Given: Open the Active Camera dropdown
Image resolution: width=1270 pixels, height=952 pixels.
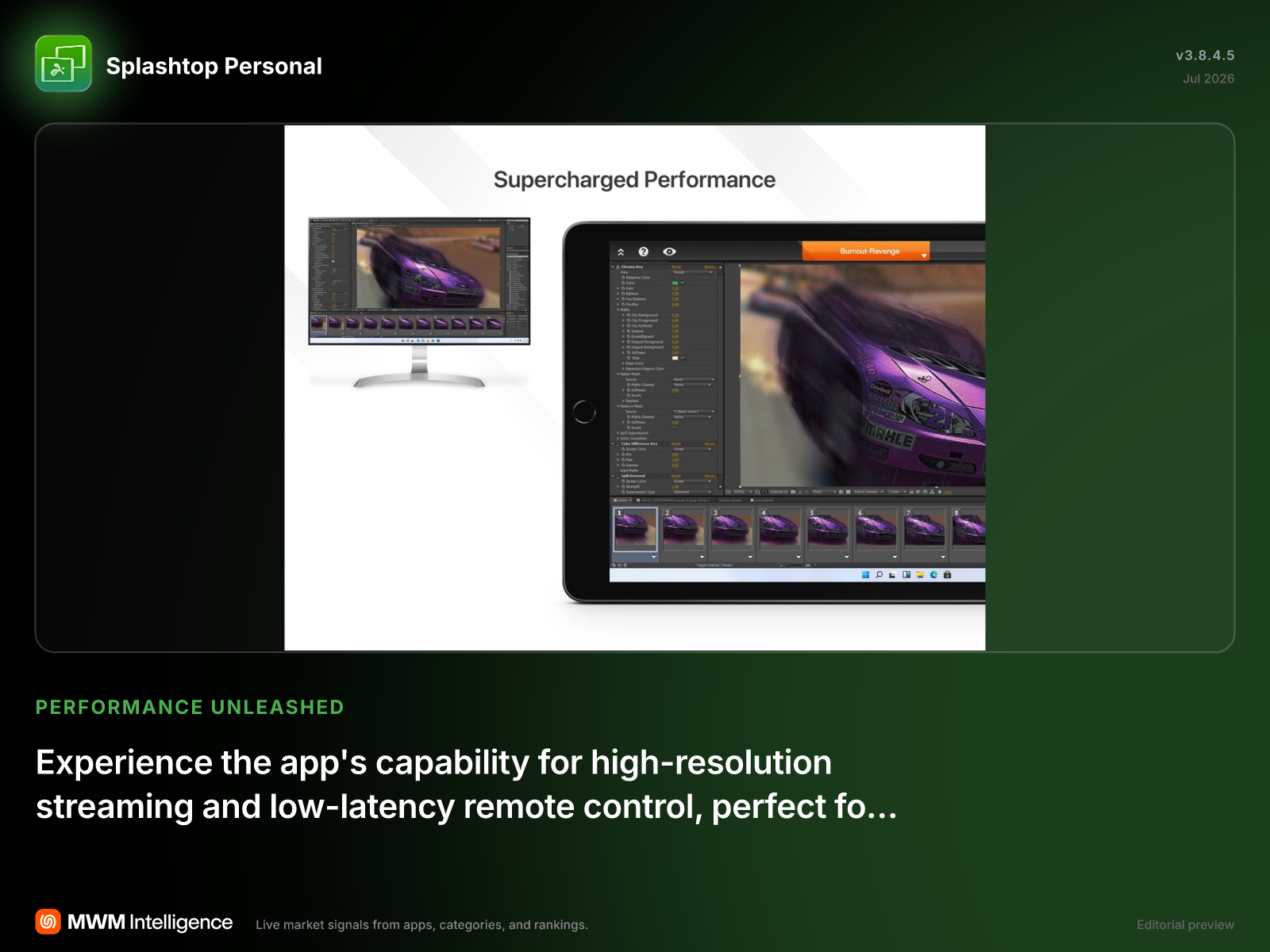Looking at the screenshot, I should pyautogui.click(x=868, y=492).
